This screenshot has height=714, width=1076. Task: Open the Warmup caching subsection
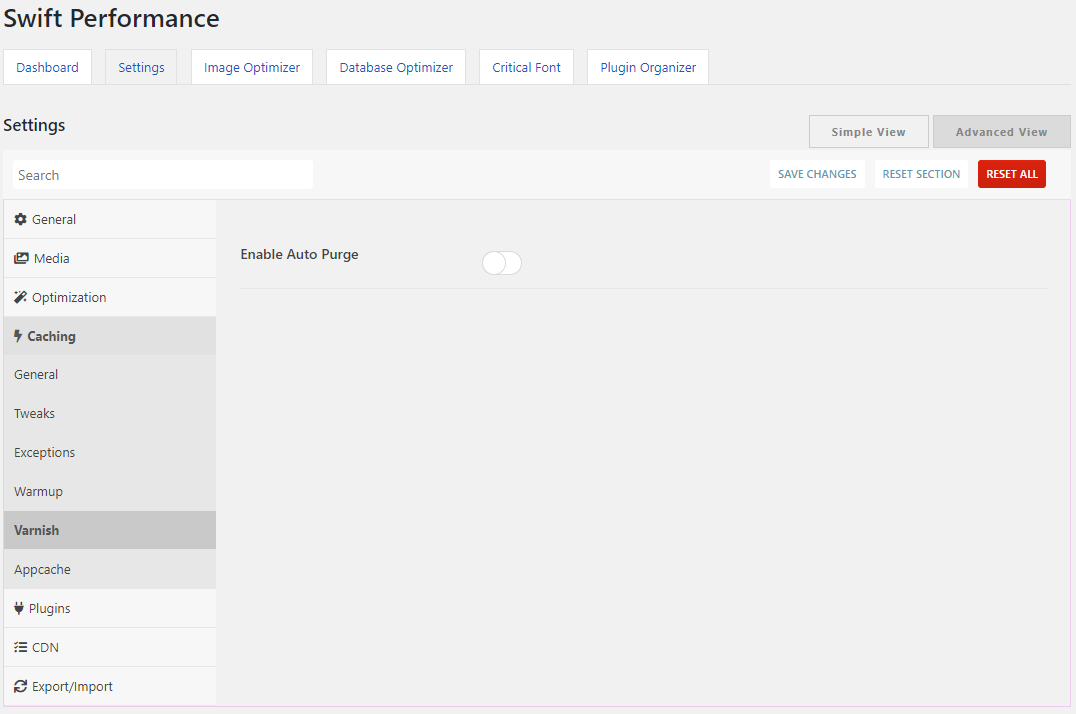110,492
